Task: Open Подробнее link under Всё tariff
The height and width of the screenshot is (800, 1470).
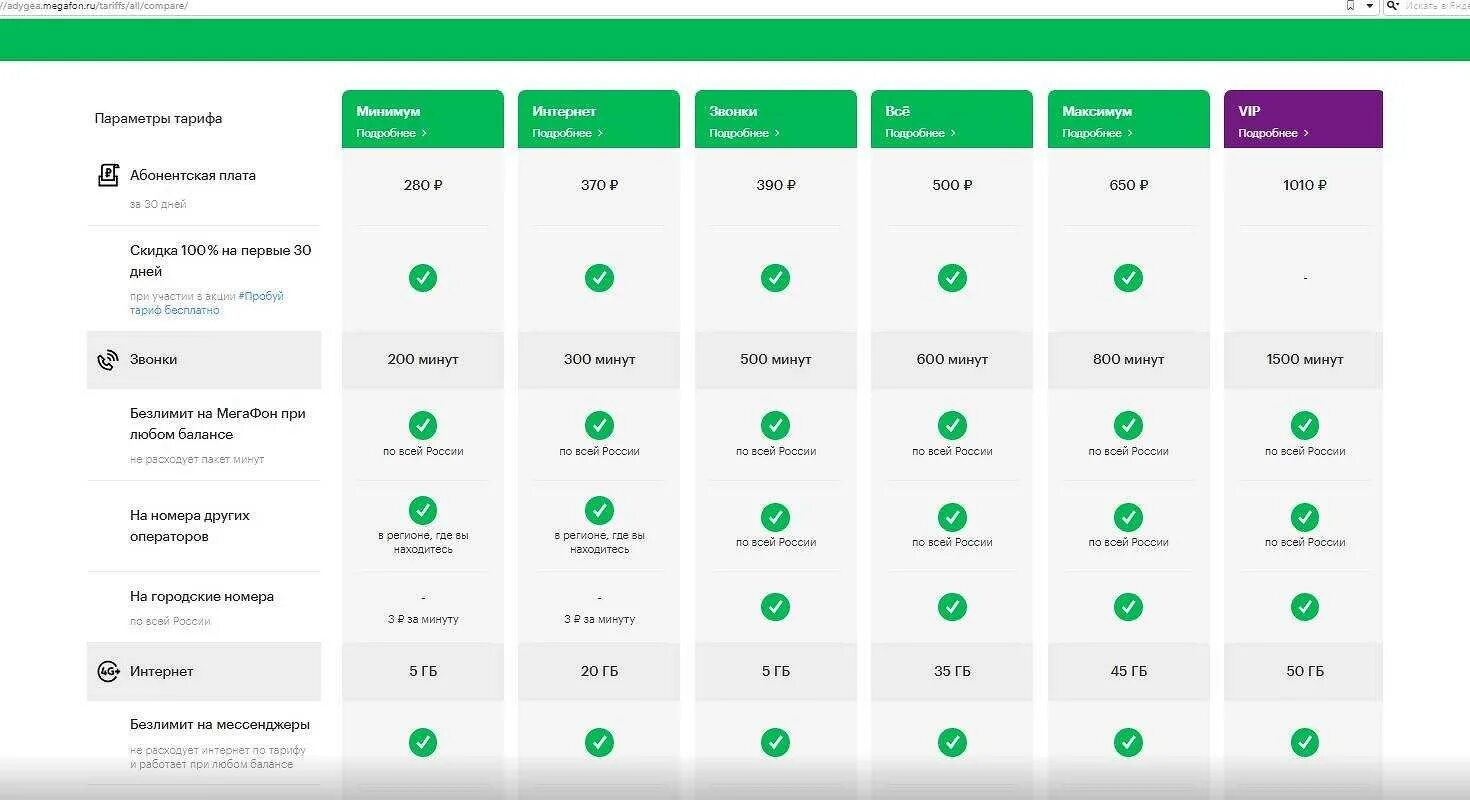Action: (920, 133)
